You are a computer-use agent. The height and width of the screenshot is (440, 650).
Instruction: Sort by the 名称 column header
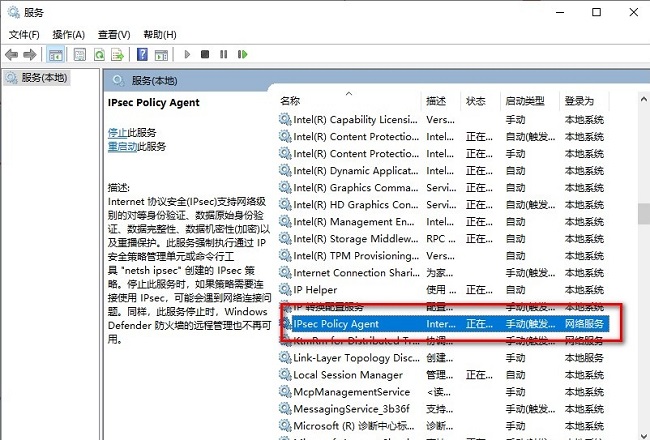pyautogui.click(x=349, y=101)
